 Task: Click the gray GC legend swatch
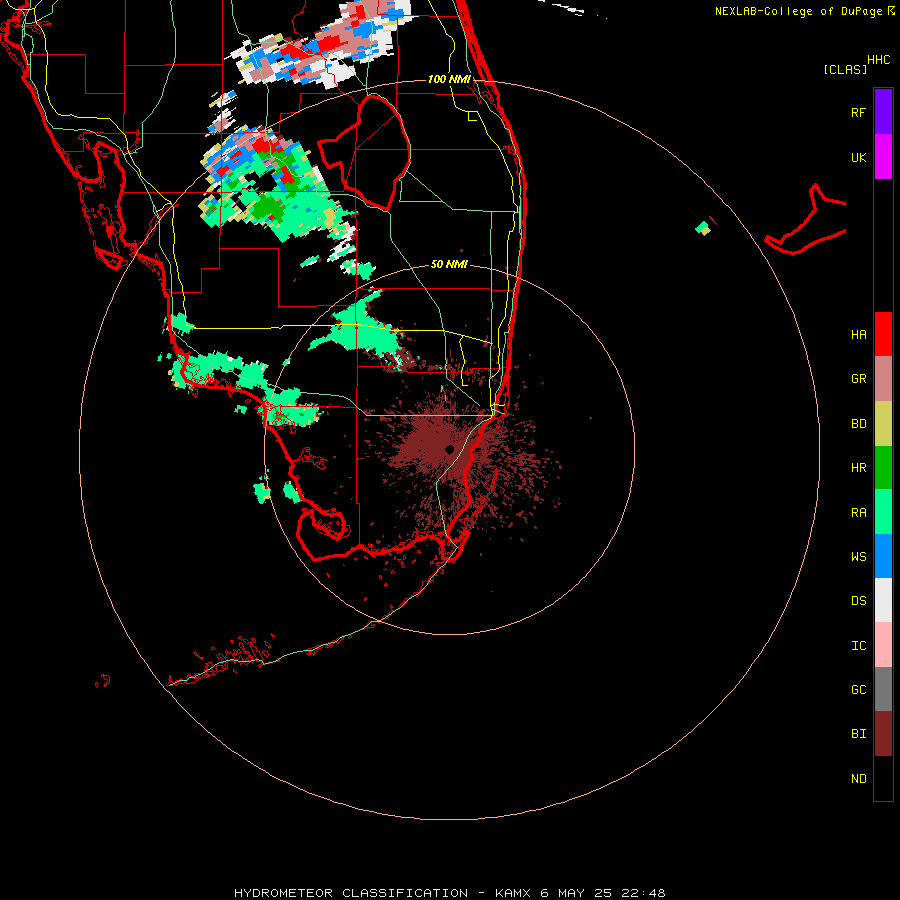point(883,689)
